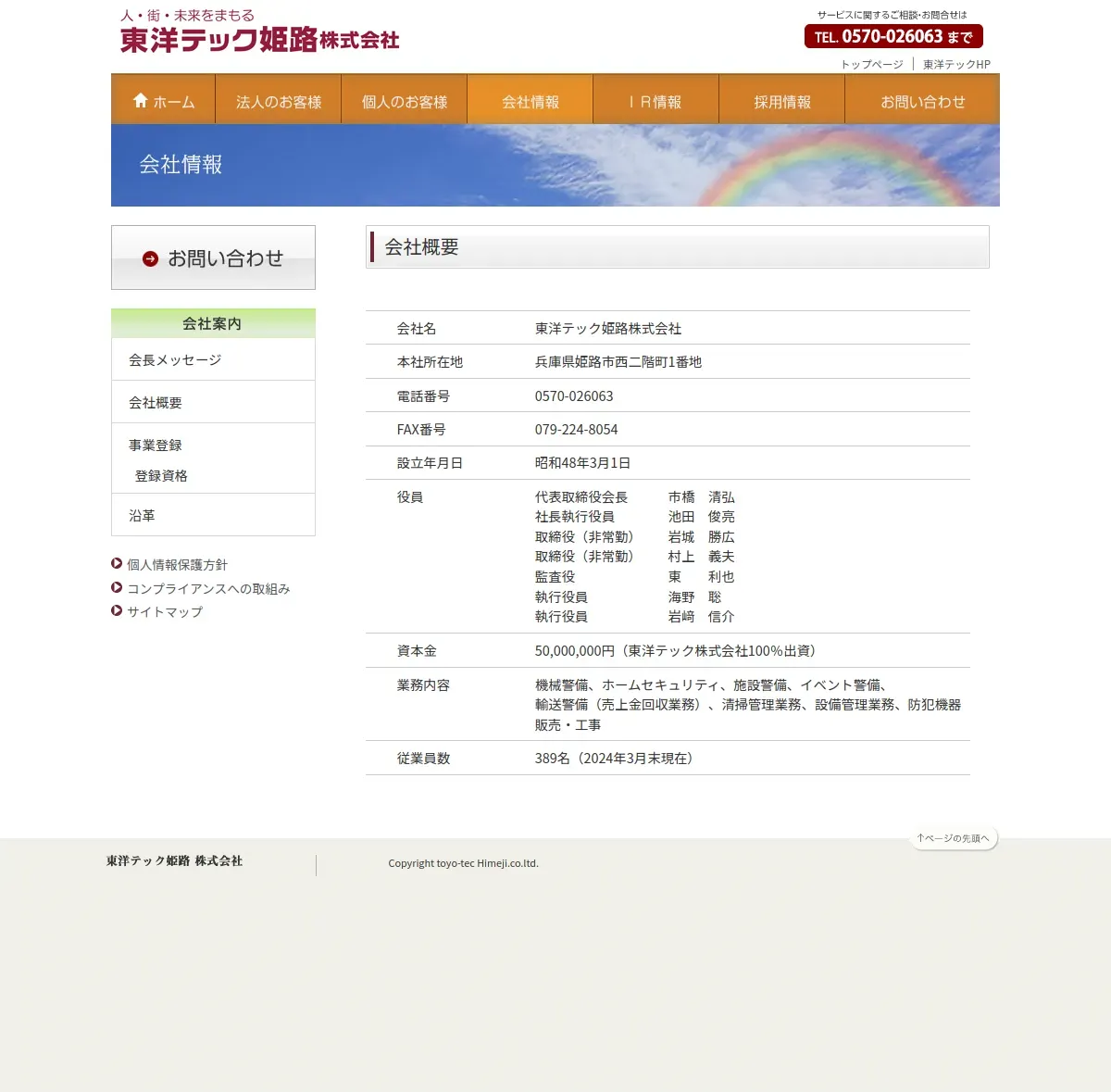Click the name 岩﨑 信介

coord(702,616)
